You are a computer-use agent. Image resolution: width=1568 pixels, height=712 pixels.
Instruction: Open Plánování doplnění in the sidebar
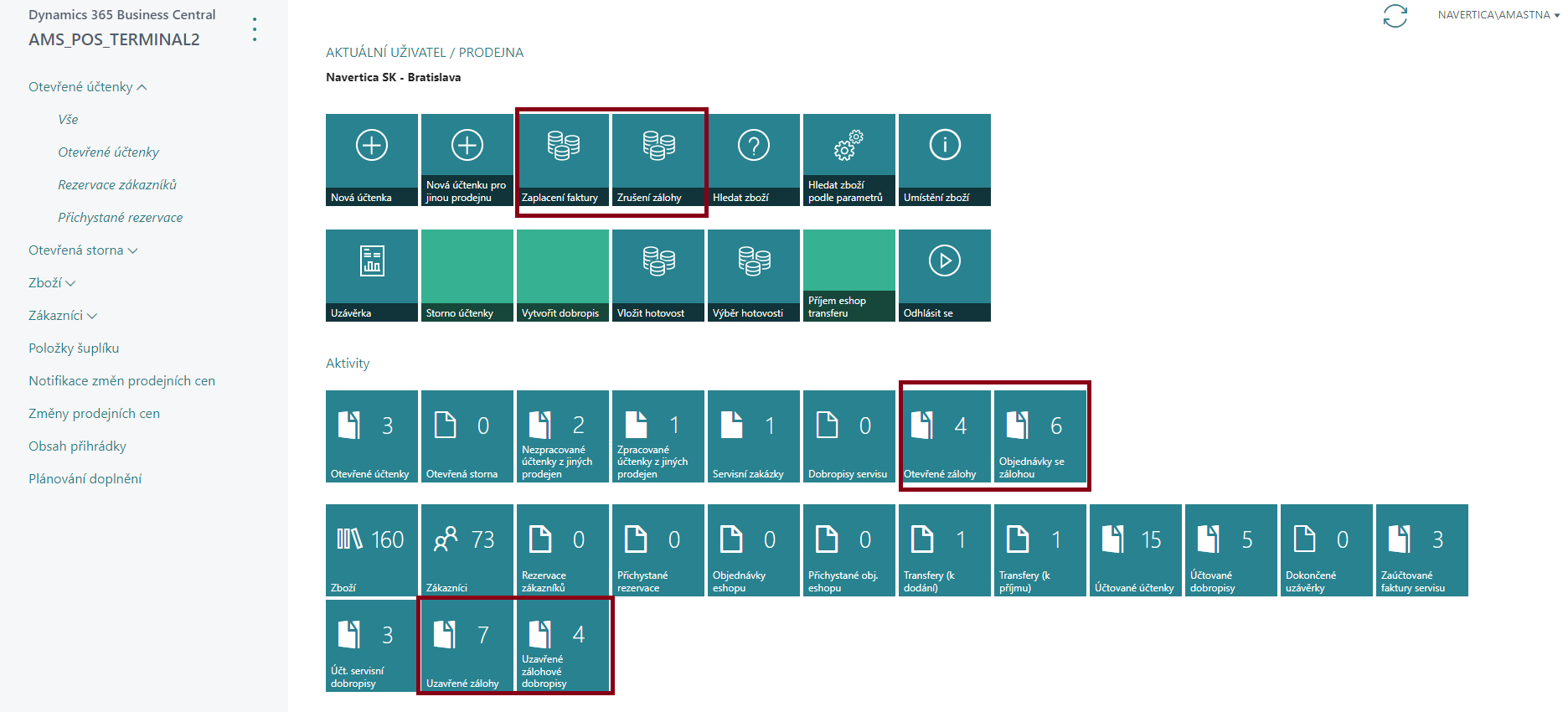click(85, 479)
